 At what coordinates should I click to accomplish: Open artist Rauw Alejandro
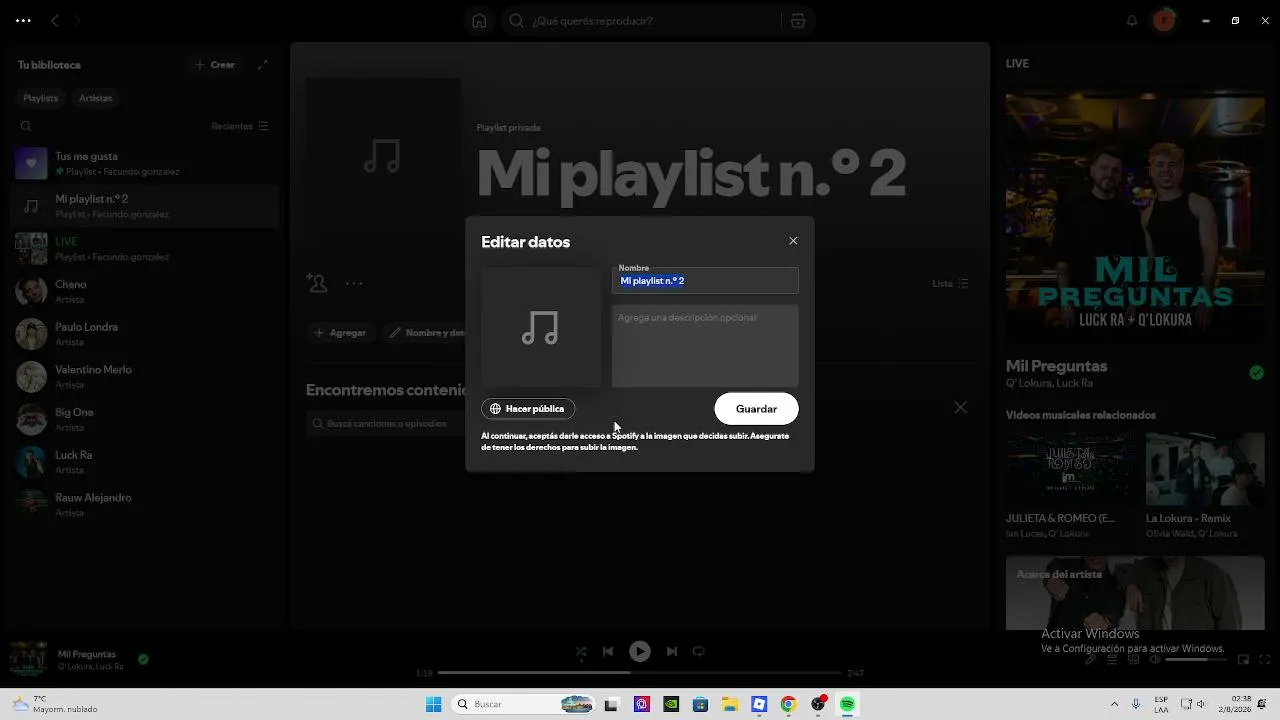(146, 505)
